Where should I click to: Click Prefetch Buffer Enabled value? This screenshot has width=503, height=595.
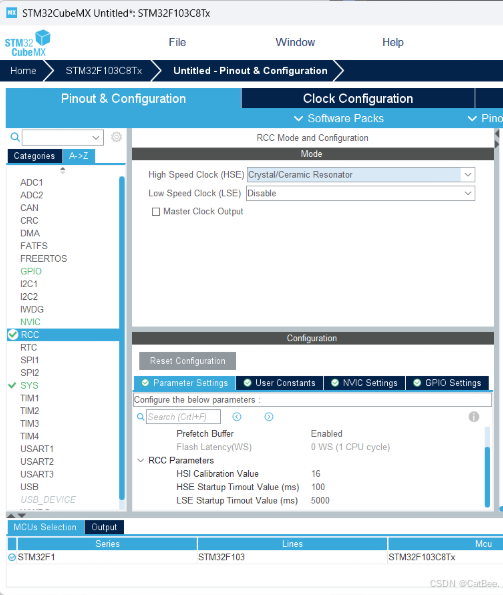coord(326,434)
